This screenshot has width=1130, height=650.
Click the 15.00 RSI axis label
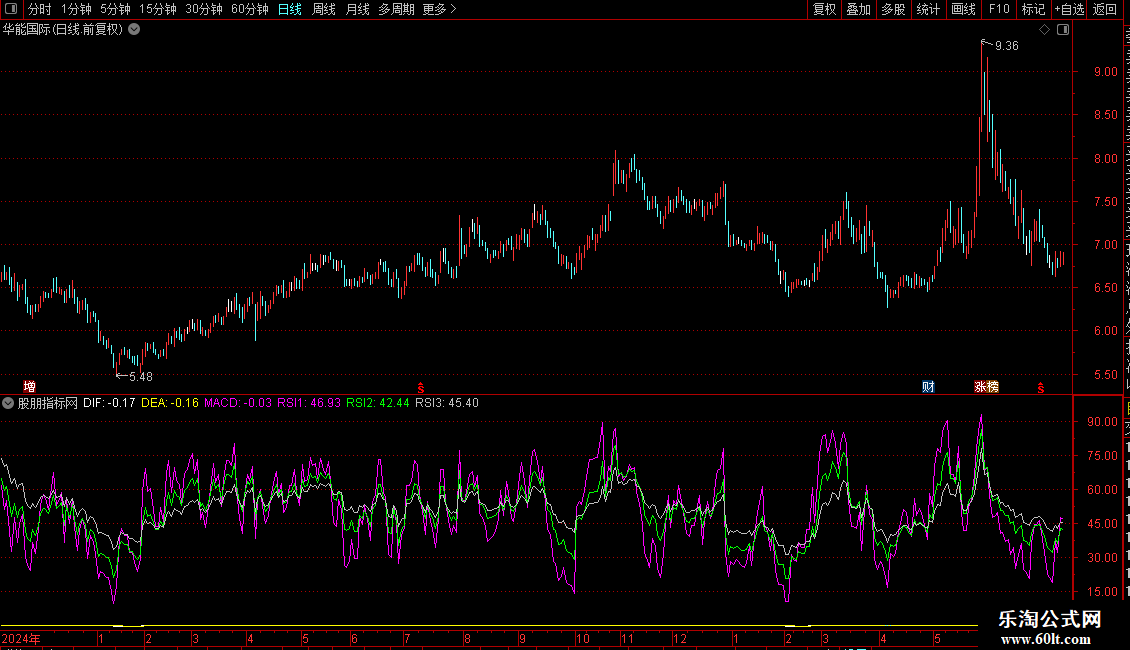(1103, 592)
